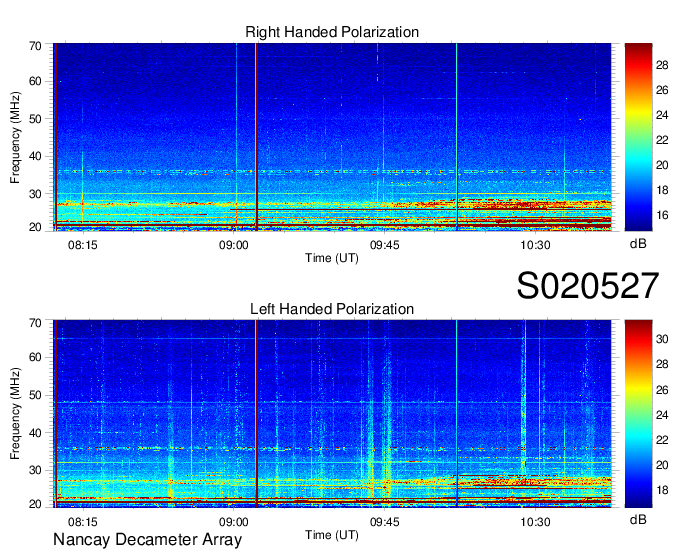Click the 22 value on bottom colorbar
This screenshot has width=680, height=552.
point(662,441)
